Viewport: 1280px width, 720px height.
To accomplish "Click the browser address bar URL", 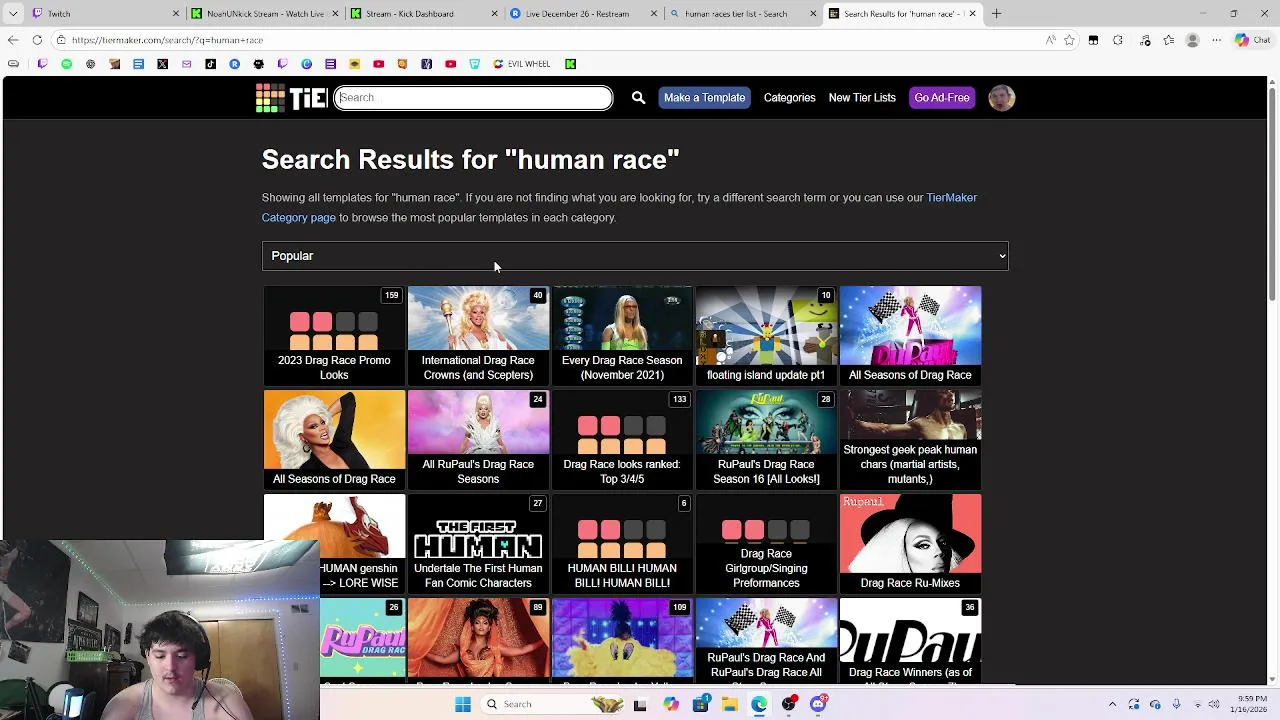I will (167, 40).
